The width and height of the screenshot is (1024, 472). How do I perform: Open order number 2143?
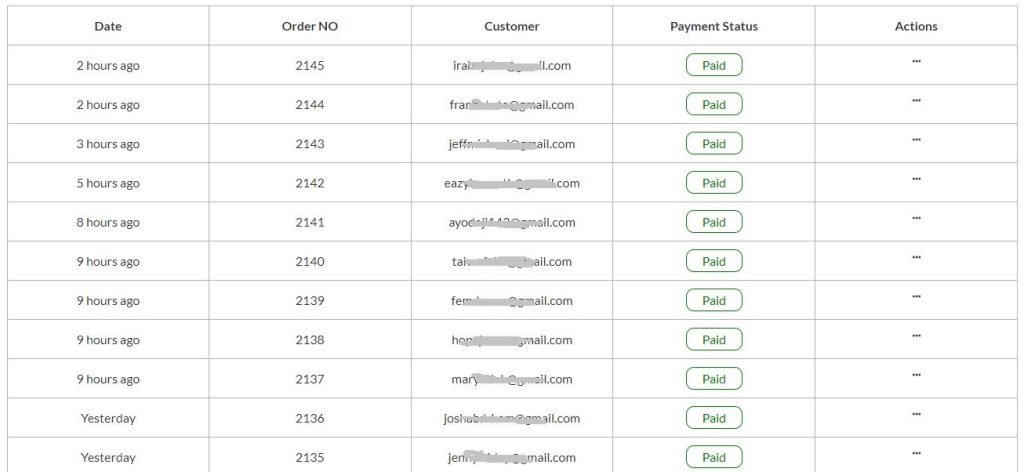pos(310,144)
